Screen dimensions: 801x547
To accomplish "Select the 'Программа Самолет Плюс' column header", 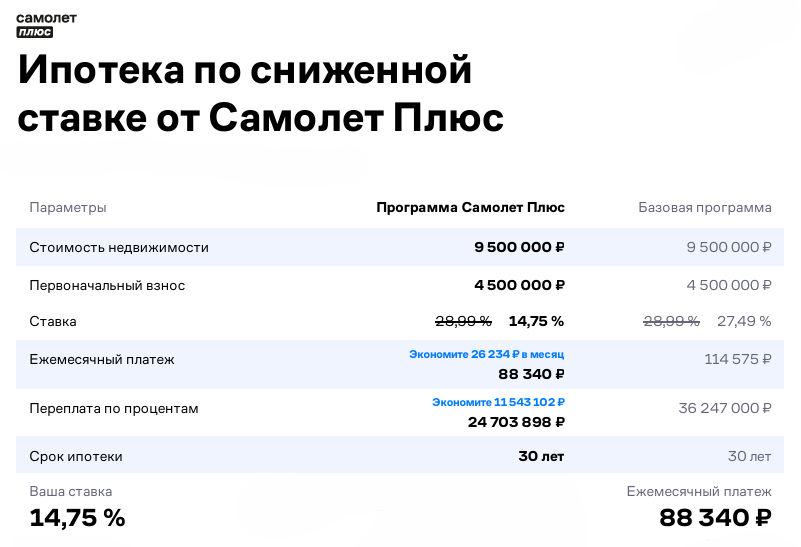I will (470, 208).
